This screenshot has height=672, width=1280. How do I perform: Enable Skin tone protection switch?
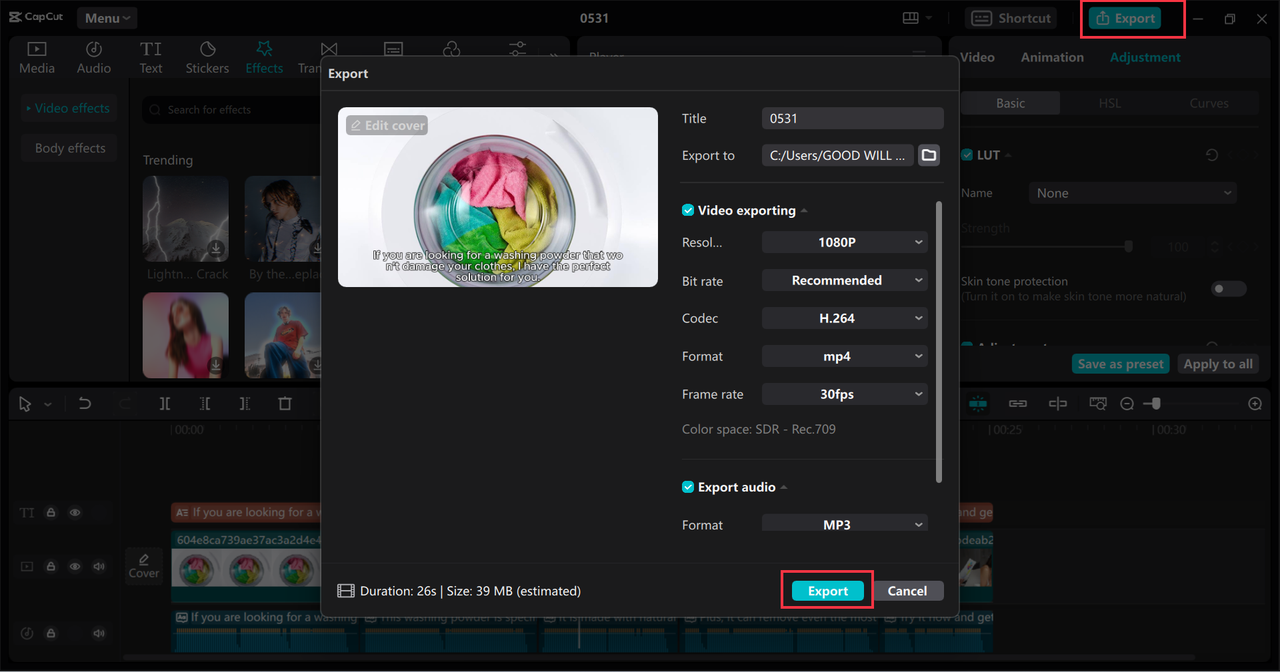click(1229, 289)
